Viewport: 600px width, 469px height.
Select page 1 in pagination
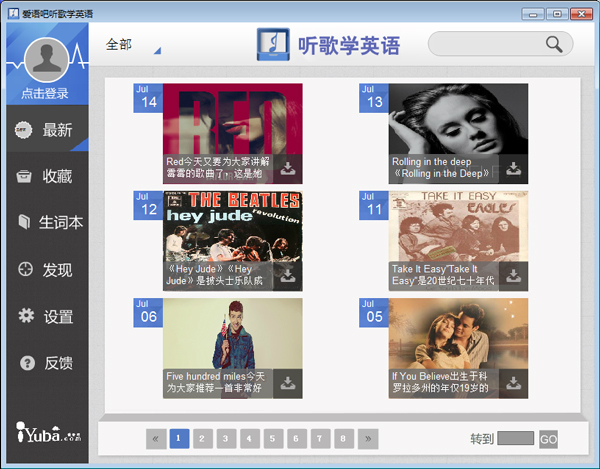click(179, 439)
